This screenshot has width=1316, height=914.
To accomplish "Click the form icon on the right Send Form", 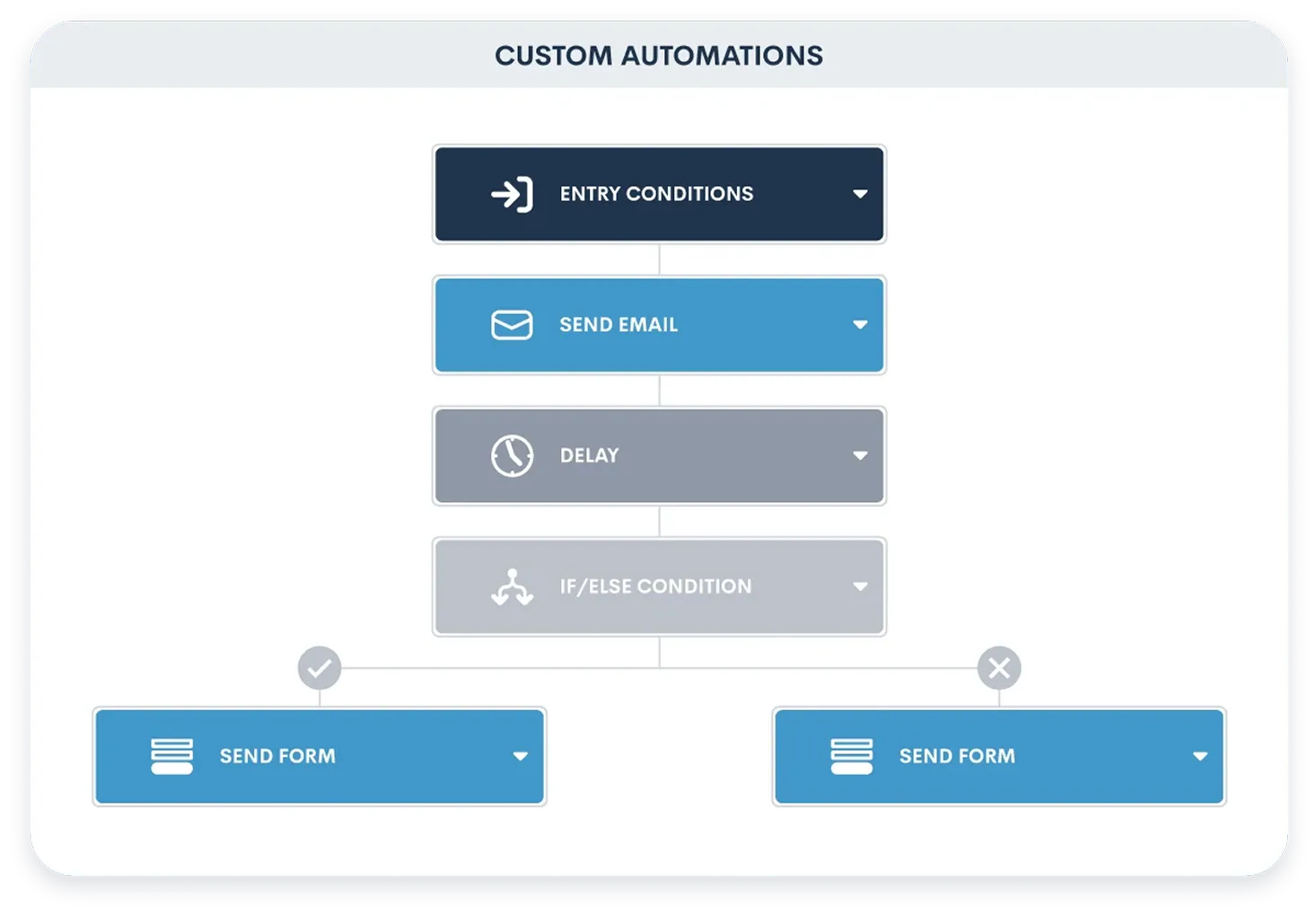I will point(851,755).
